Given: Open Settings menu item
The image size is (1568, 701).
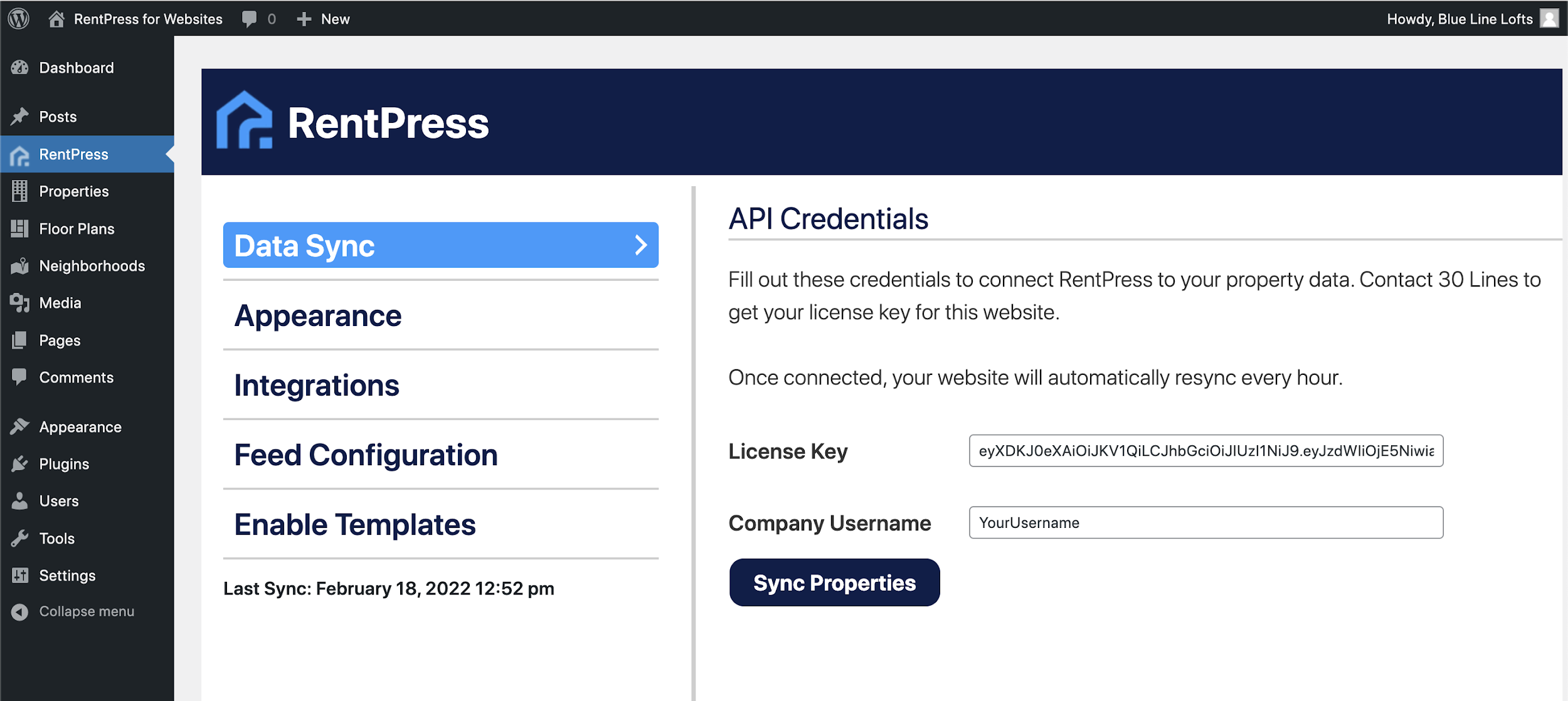Looking at the screenshot, I should coord(87,576).
